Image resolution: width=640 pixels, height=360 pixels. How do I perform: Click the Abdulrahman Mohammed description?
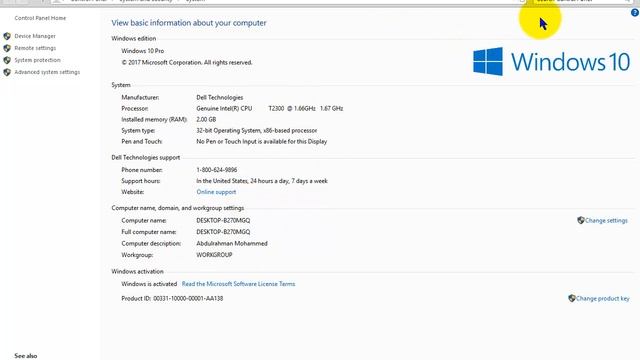click(x=232, y=243)
